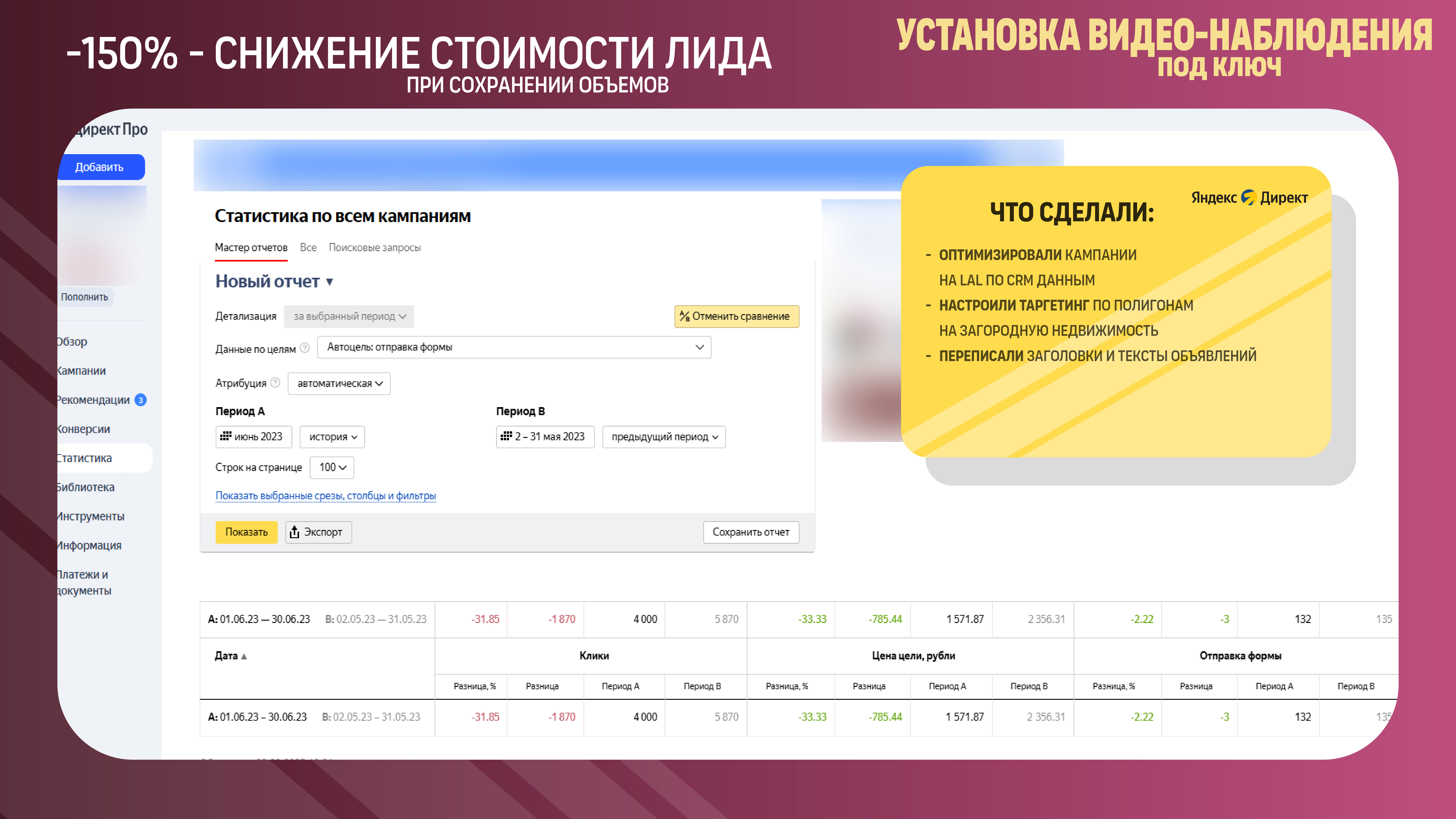Open Рекомендации in the sidebar
The image size is (1456, 819).
93,400
